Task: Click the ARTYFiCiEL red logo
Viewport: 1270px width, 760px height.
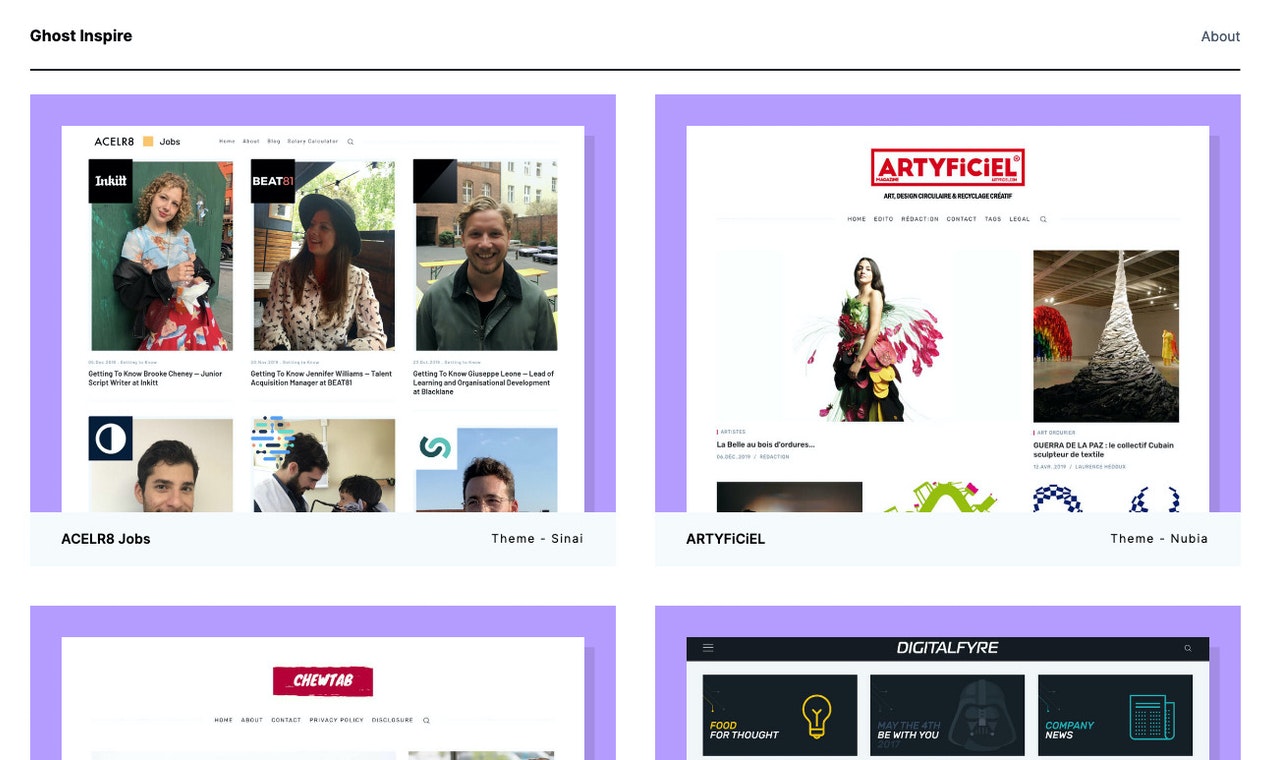Action: coord(948,168)
